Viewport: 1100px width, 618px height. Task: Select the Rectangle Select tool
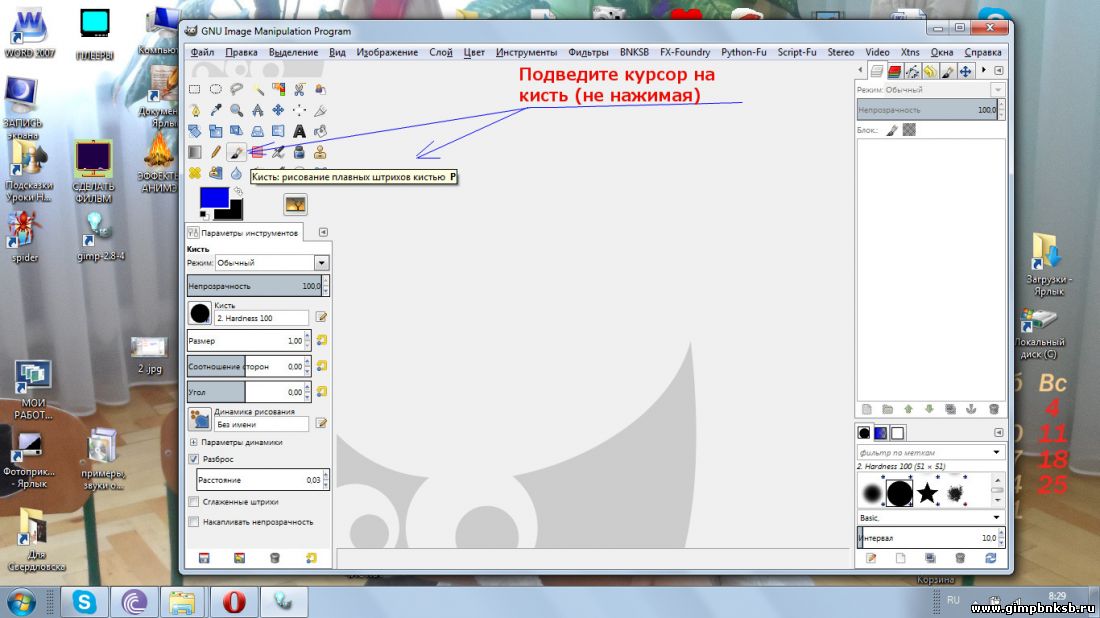coord(194,89)
